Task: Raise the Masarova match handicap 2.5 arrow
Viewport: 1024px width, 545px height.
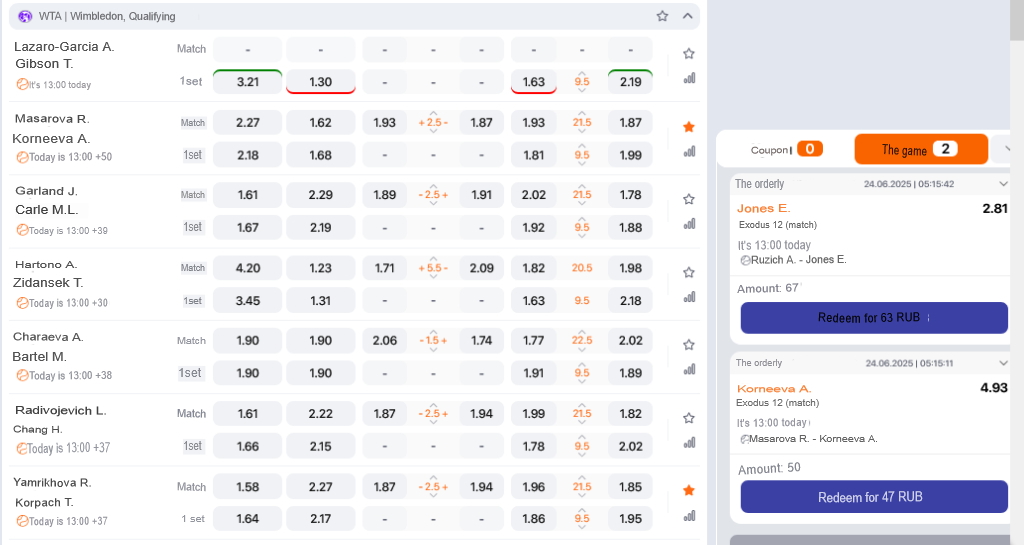Action: (433, 114)
